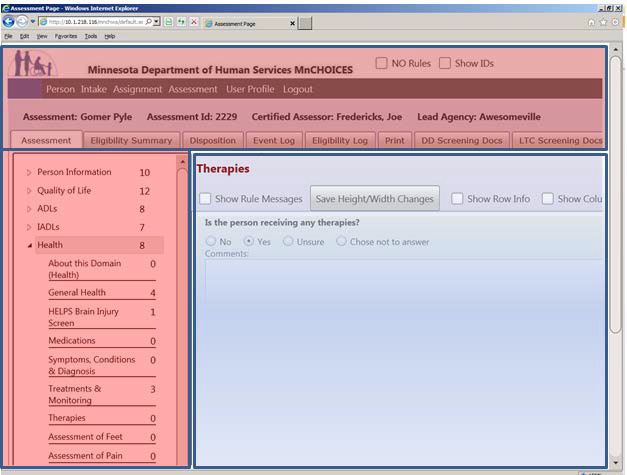Click the MnCHOICES family logo
The image size is (627, 475).
(33, 63)
